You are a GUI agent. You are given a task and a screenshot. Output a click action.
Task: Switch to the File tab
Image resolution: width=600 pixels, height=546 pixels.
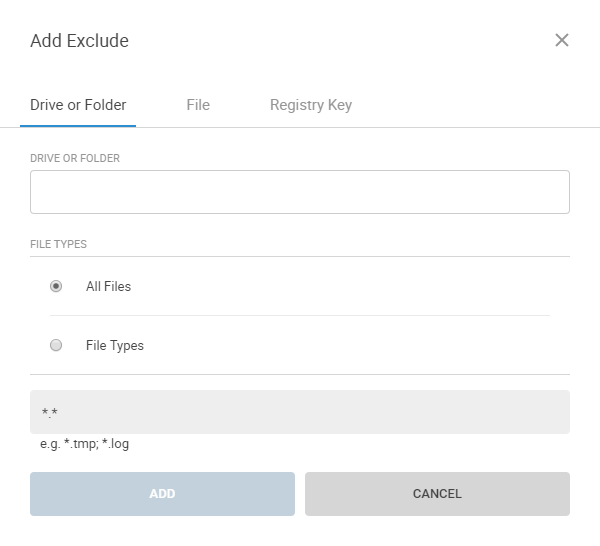(198, 105)
